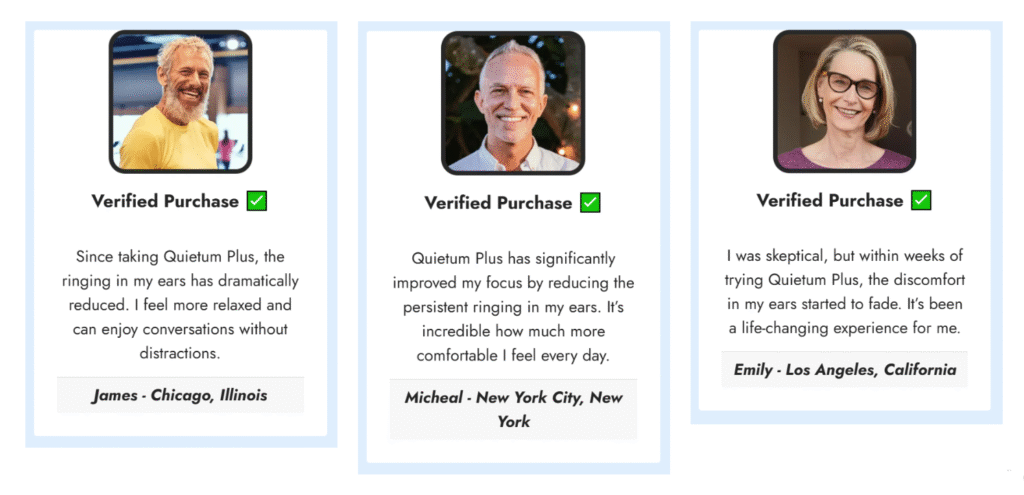The width and height of the screenshot is (1024, 495).
Task: Click Verified Purchase heading above James's review
Action: 165,201
